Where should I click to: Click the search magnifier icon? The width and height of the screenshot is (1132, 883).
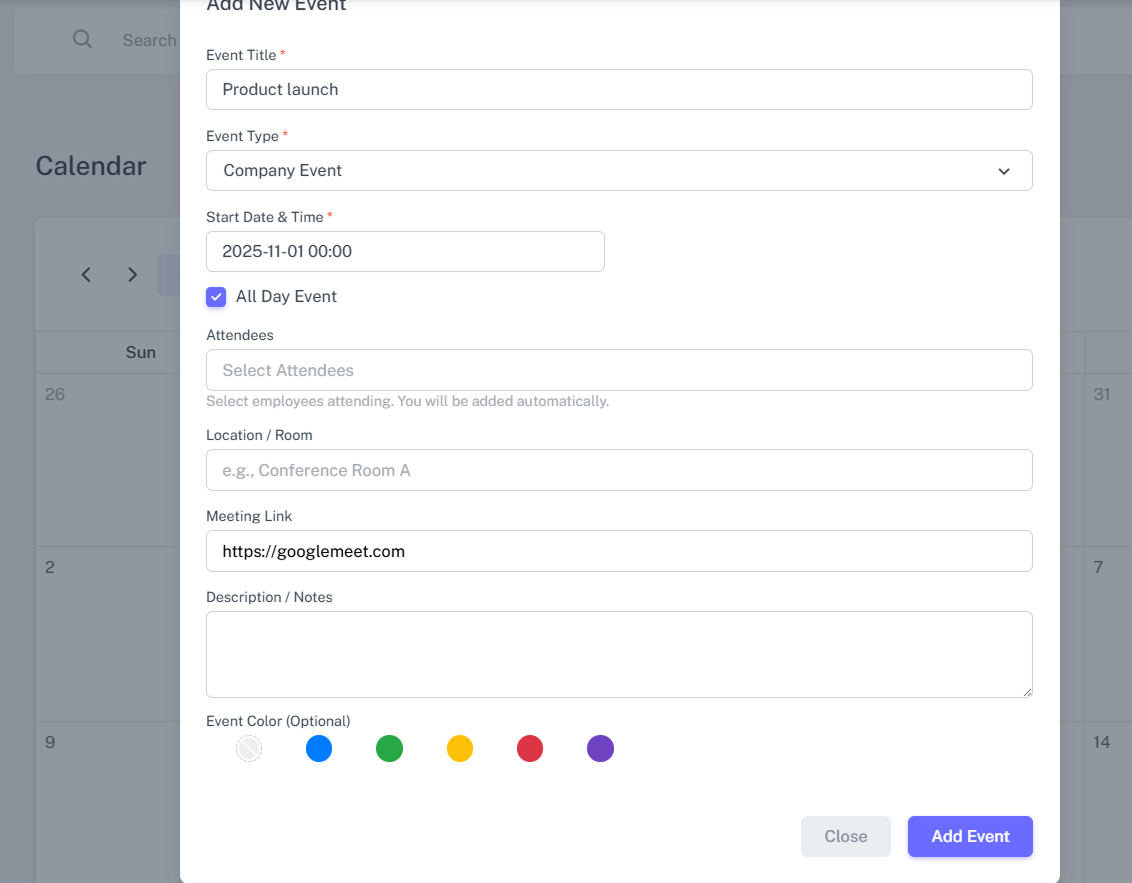coord(82,39)
